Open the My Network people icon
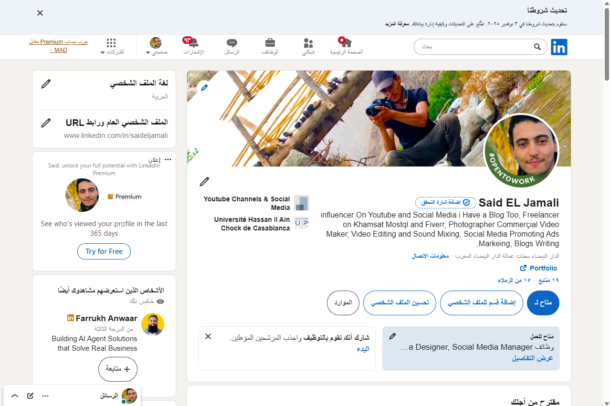Screen dimensions: 610x406 [x=308, y=43]
